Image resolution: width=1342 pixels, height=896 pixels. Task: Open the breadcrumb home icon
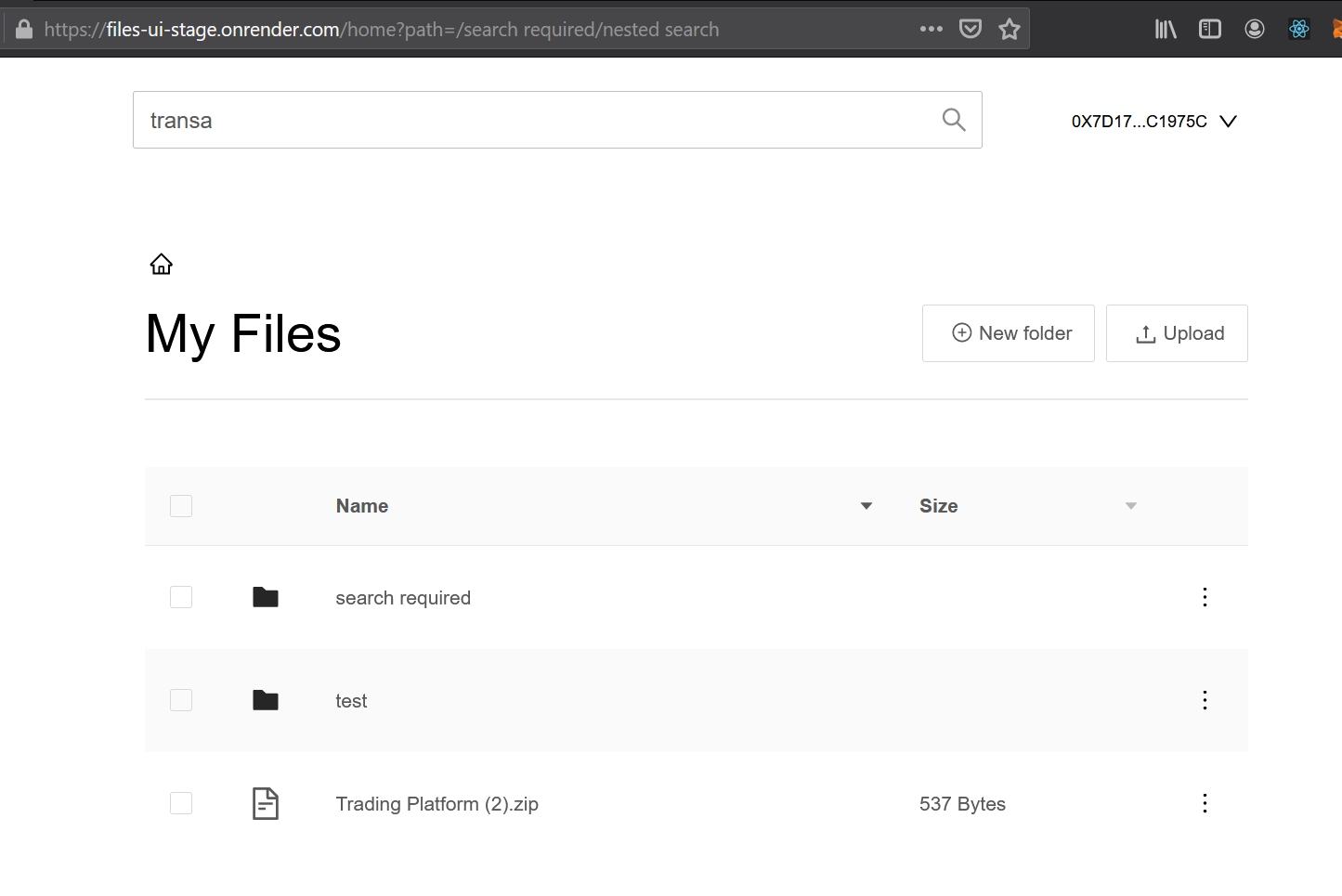pos(161,264)
